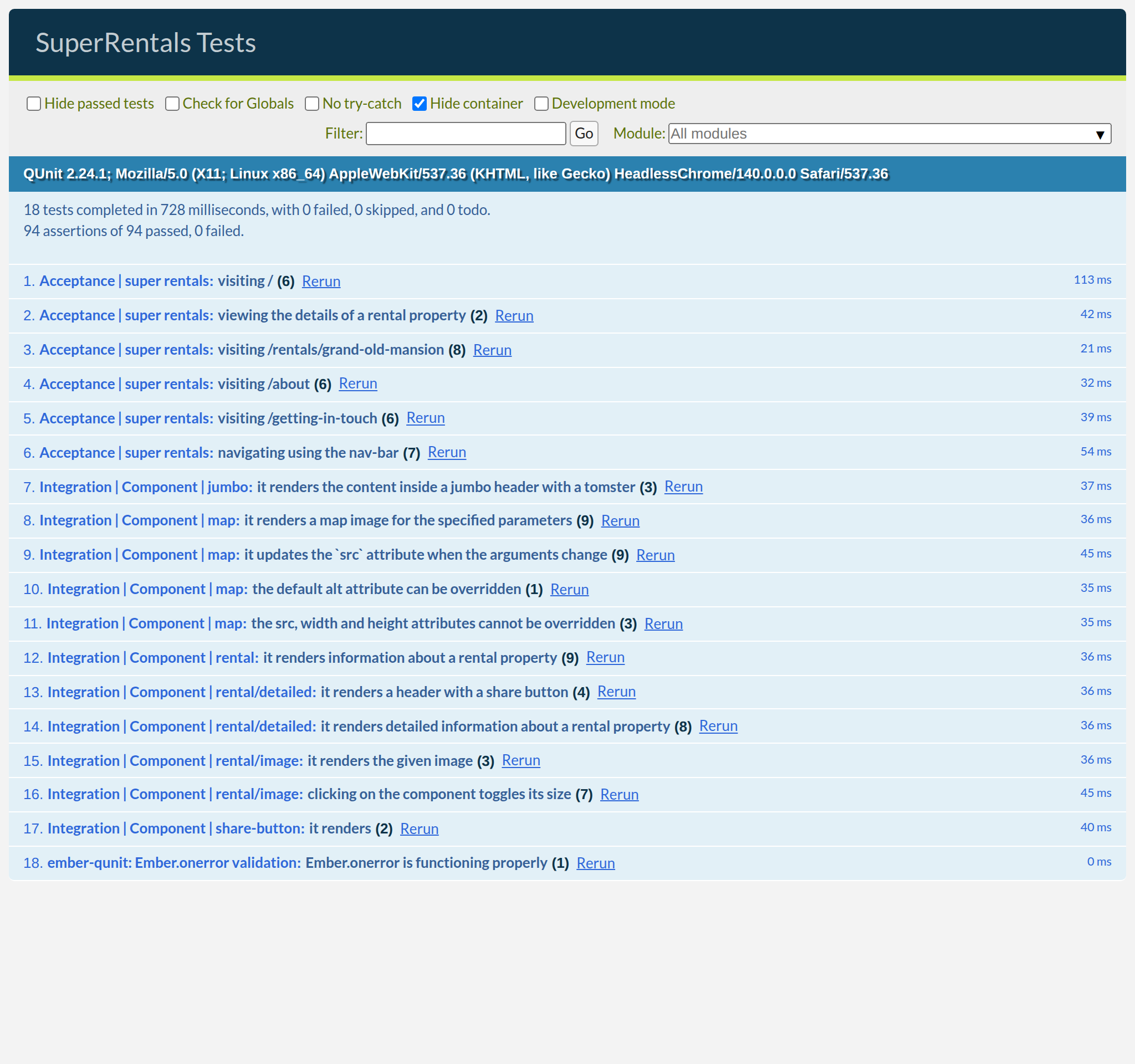Image resolution: width=1135 pixels, height=1064 pixels.
Task: Expand test 12 rental property information
Action: (409, 658)
